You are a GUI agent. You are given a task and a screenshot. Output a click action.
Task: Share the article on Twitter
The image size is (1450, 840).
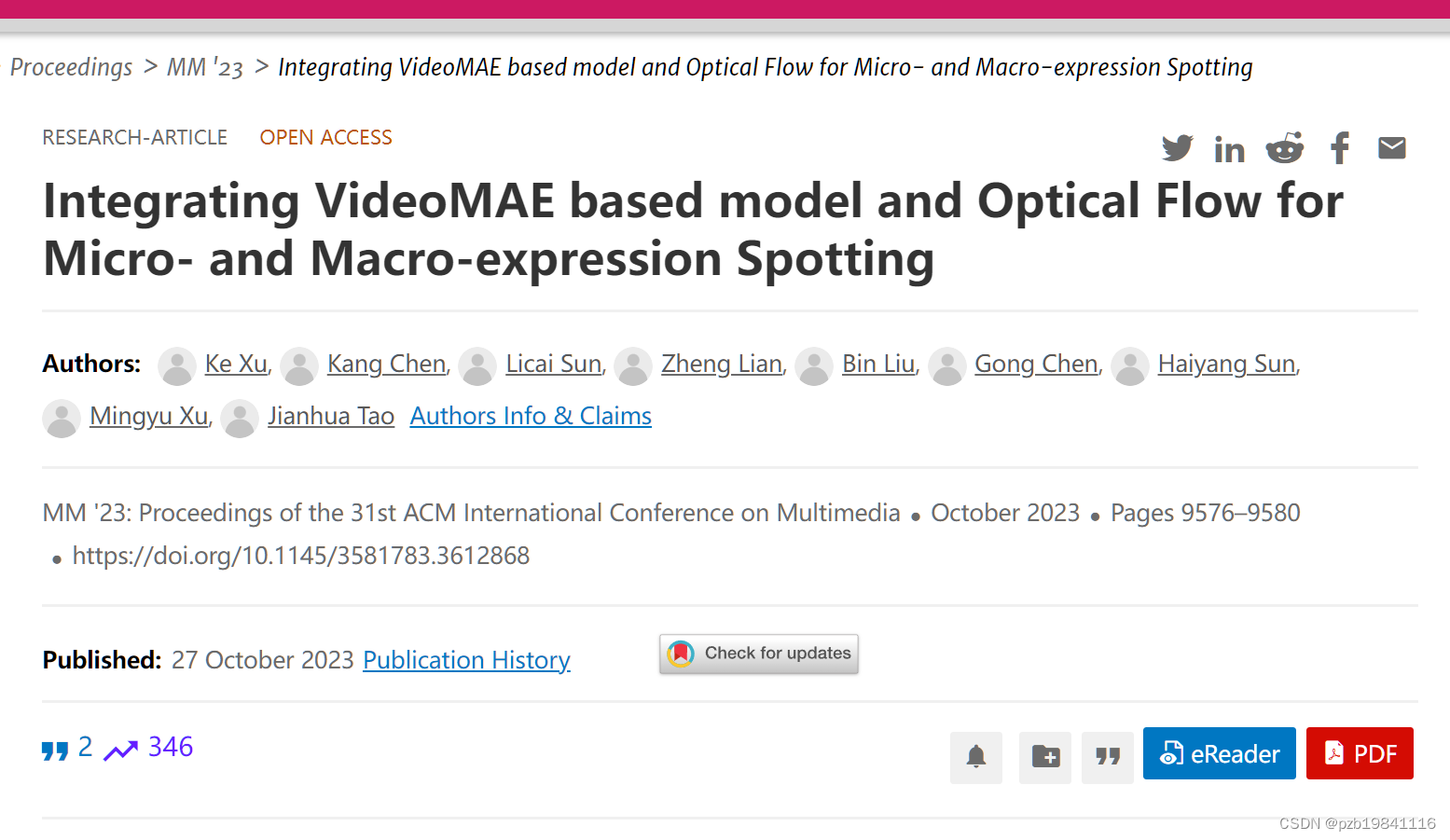tap(1177, 147)
